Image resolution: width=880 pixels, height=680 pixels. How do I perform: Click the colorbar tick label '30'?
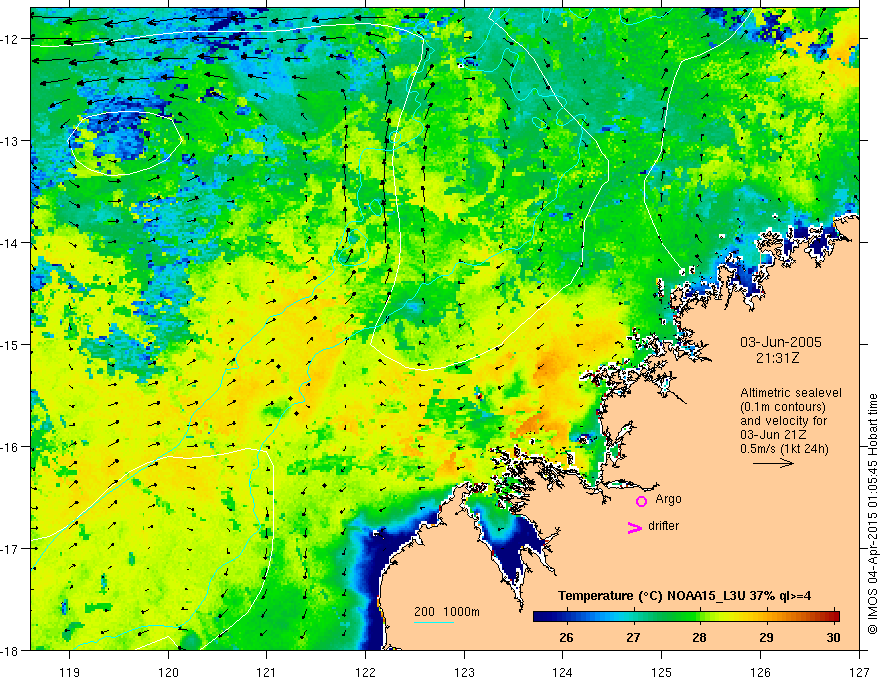click(x=833, y=637)
